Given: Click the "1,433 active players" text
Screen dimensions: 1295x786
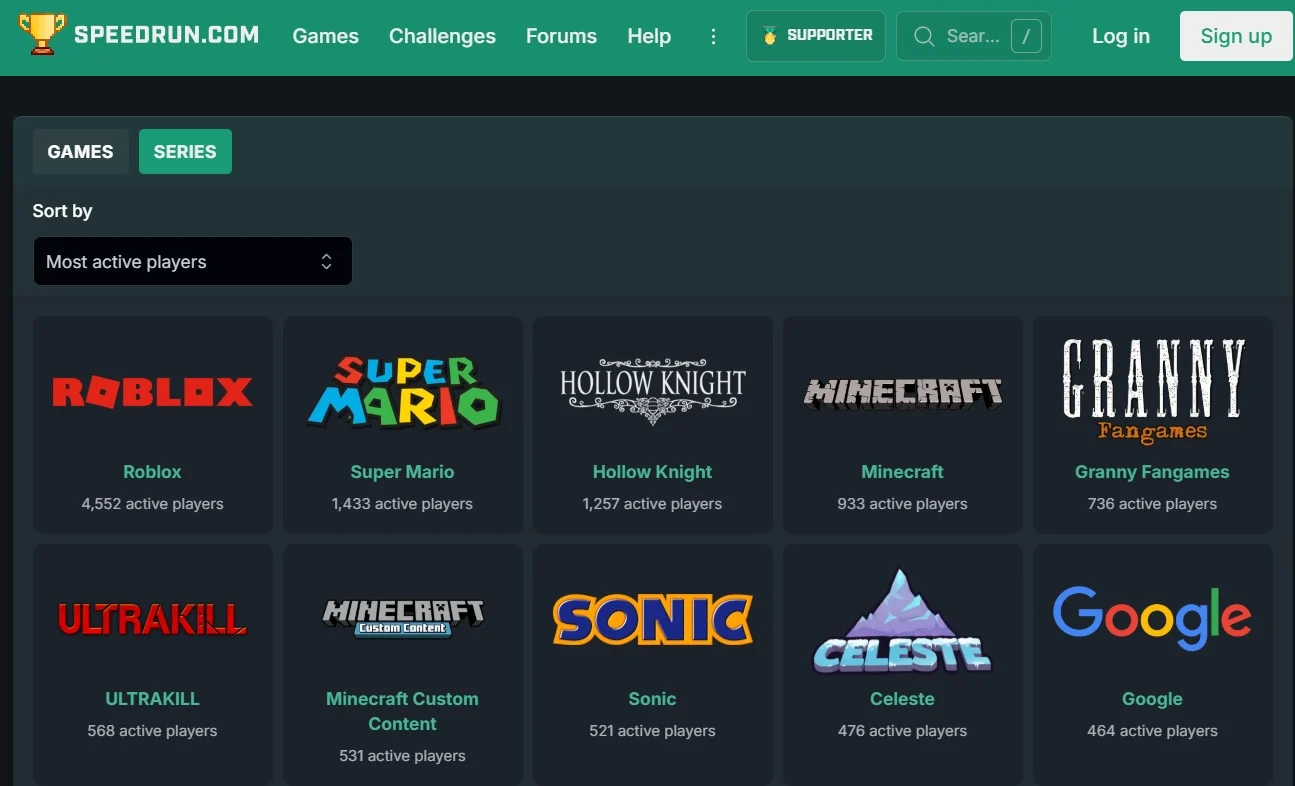Looking at the screenshot, I should (x=402, y=504).
